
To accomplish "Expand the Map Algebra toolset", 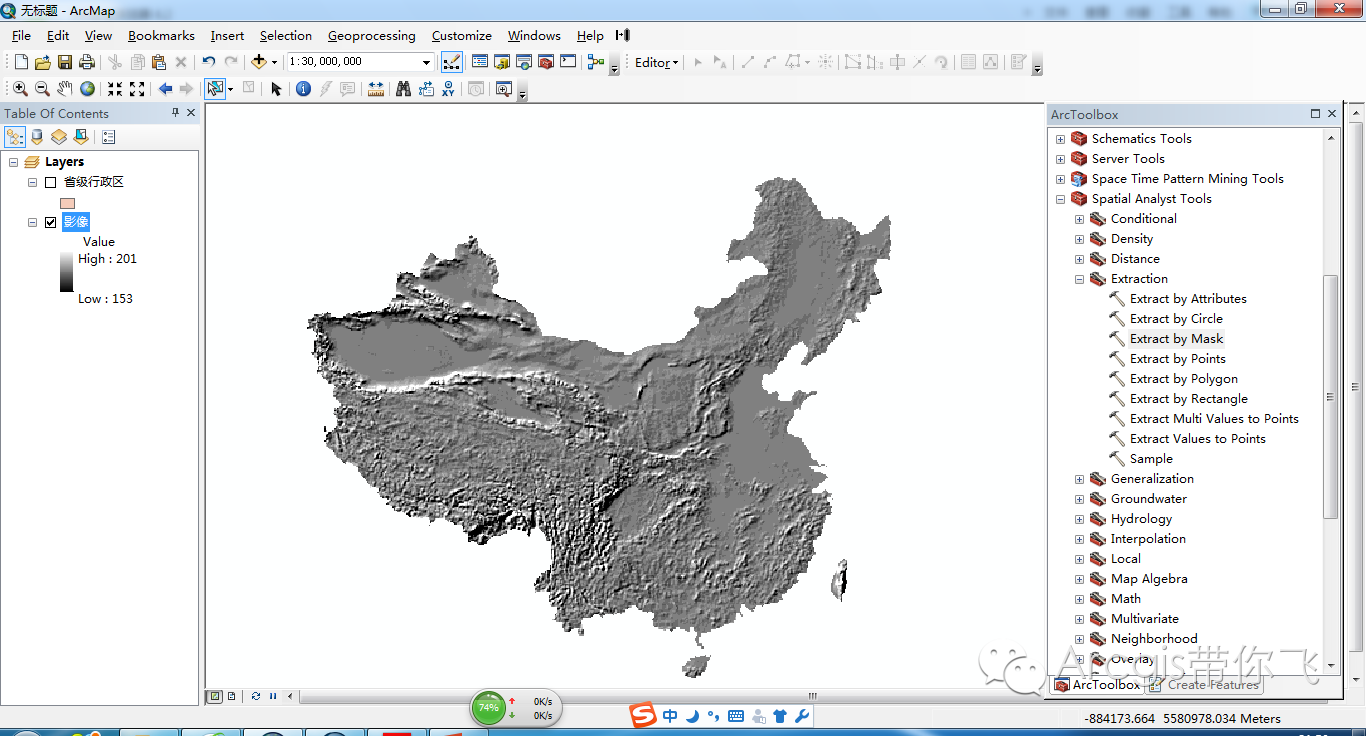I will click(x=1079, y=579).
